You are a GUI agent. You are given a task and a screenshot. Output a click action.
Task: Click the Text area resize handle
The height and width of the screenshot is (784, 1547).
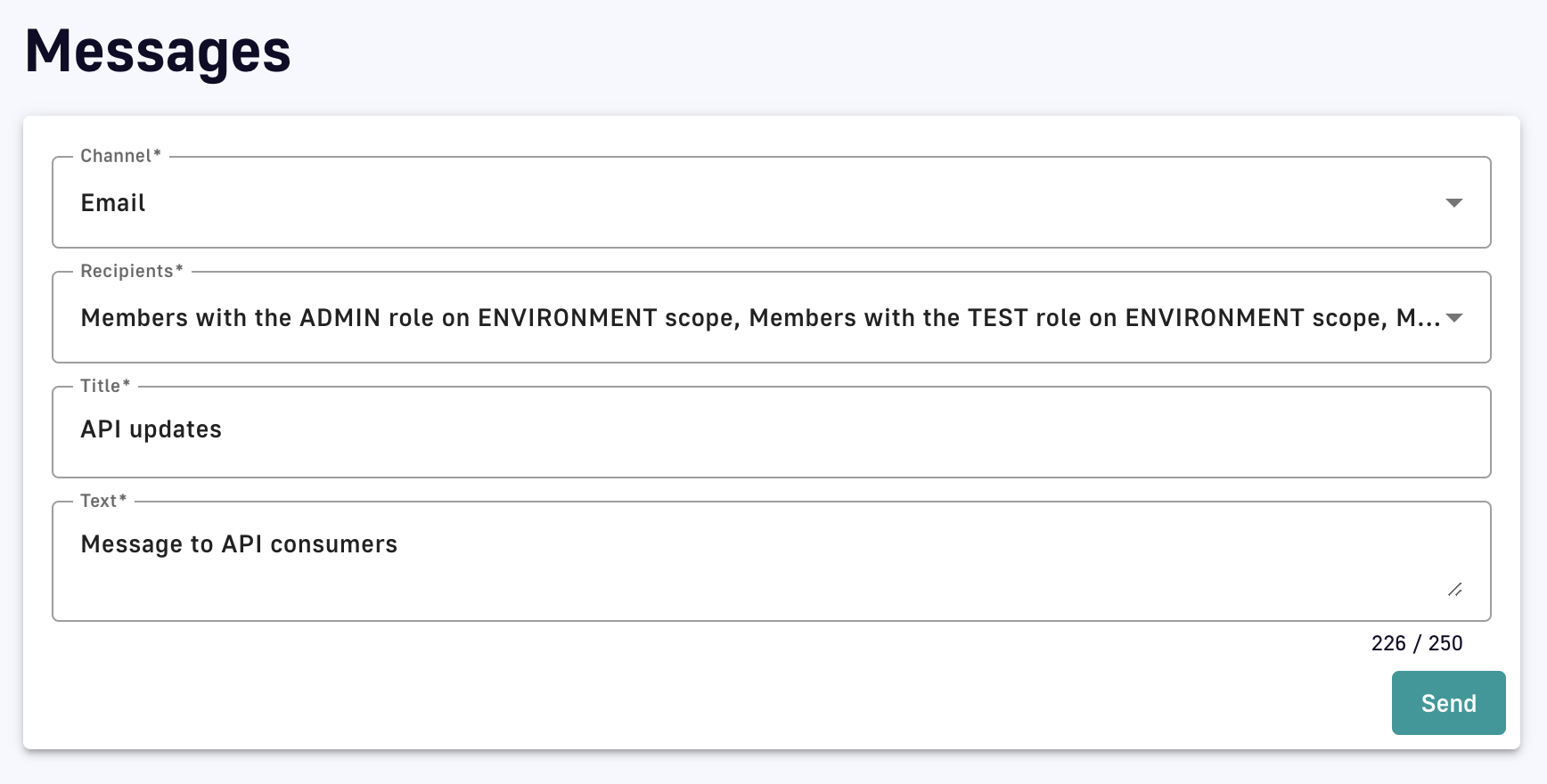(x=1454, y=590)
